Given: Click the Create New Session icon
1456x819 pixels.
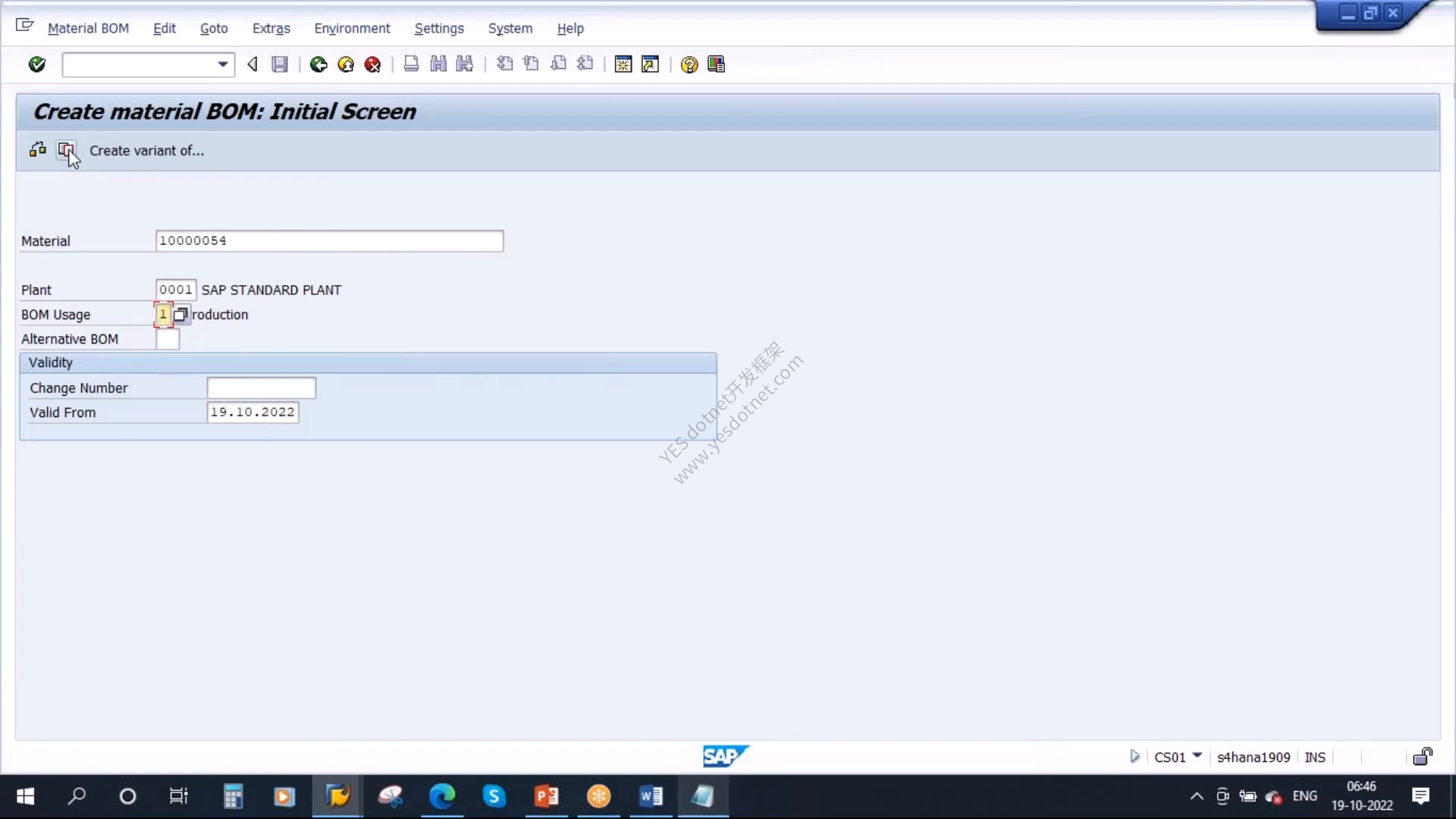Looking at the screenshot, I should 623,64.
